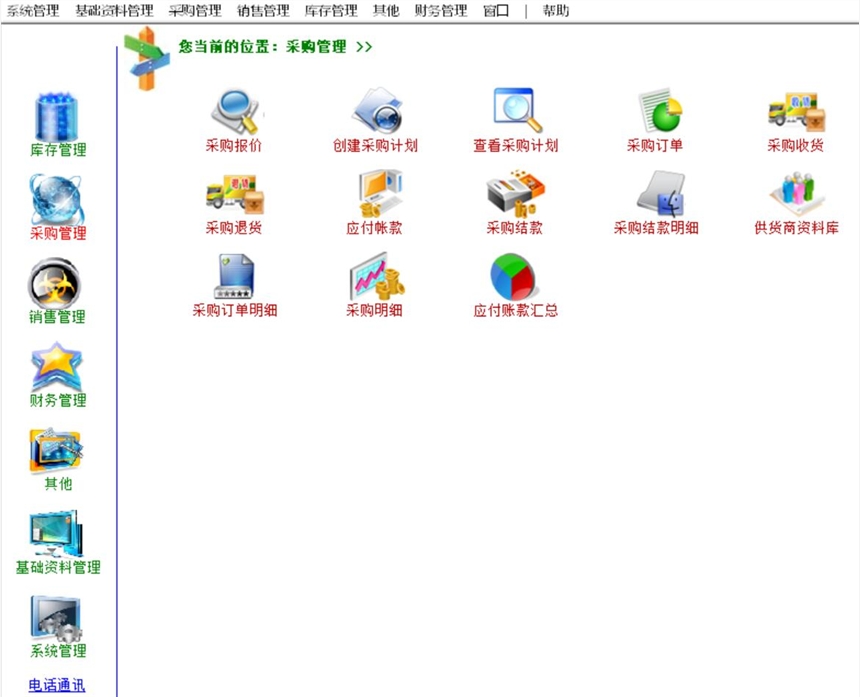Click the signpost location icon

pyautogui.click(x=146, y=59)
